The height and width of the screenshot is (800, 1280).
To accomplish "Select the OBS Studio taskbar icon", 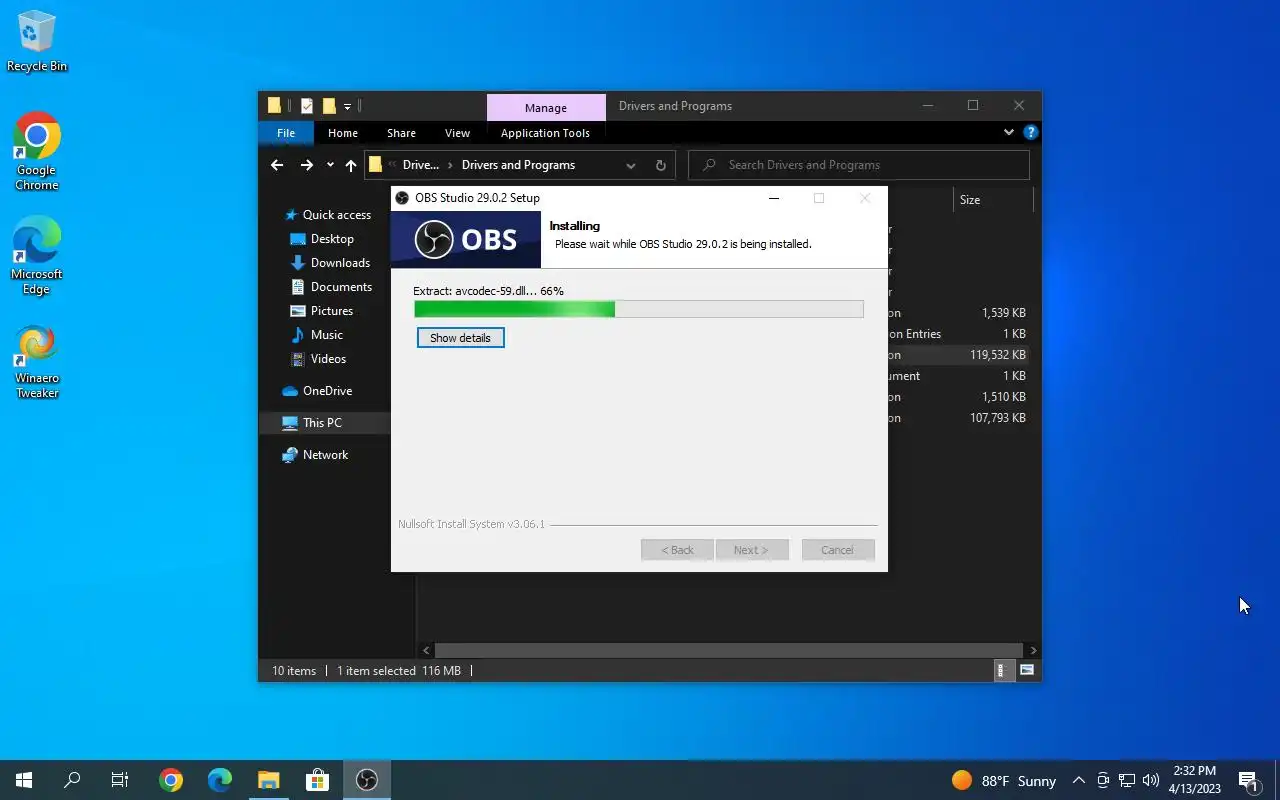I will click(x=367, y=780).
